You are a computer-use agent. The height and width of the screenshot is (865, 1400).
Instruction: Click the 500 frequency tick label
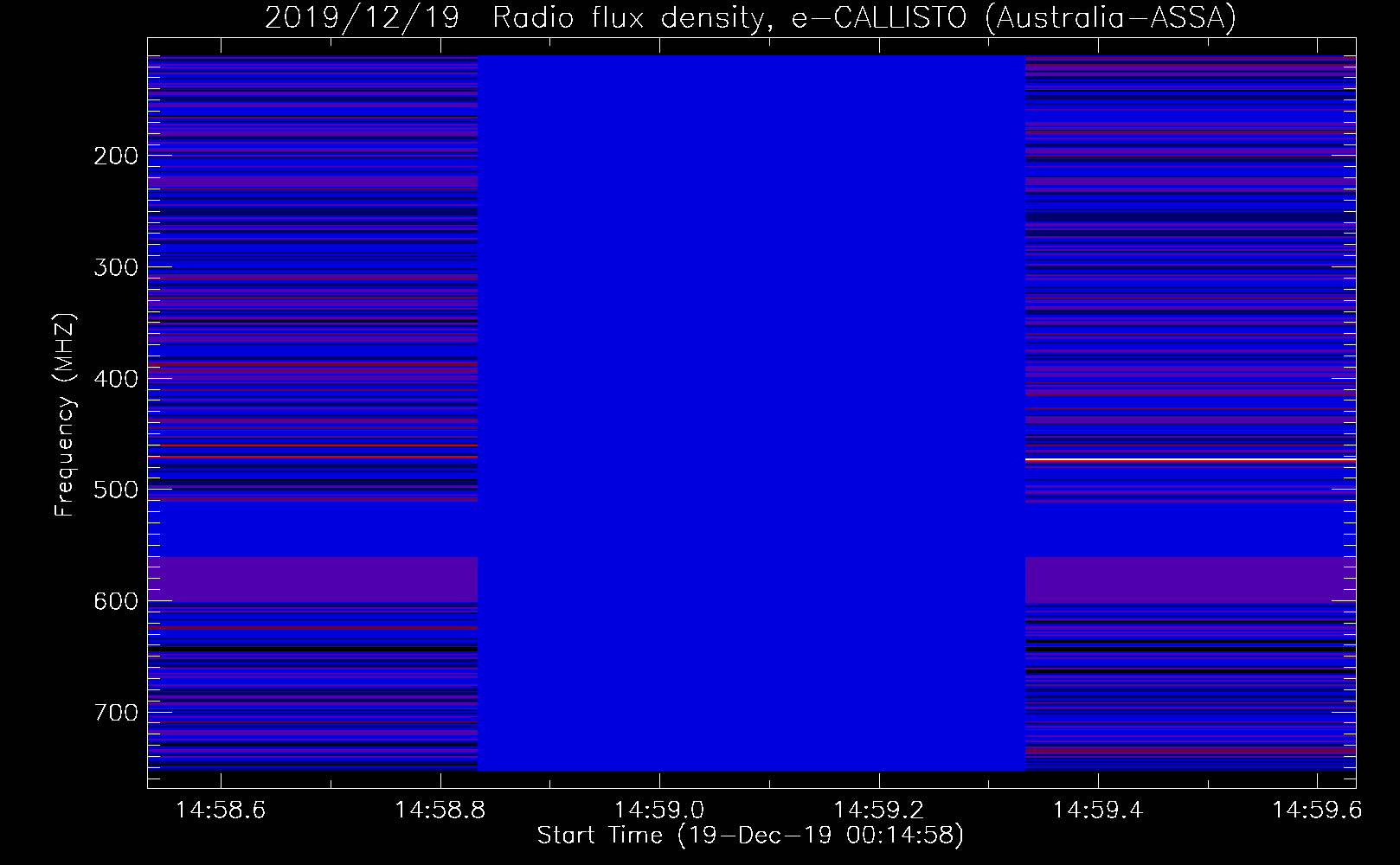tap(116, 490)
